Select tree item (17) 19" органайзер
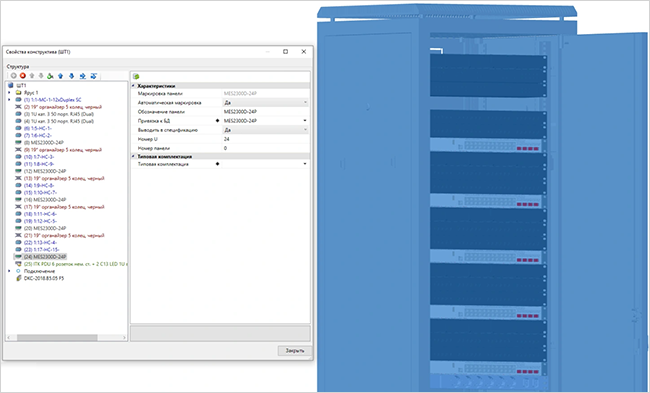Viewport: 650px width, 393px height. 64,207
